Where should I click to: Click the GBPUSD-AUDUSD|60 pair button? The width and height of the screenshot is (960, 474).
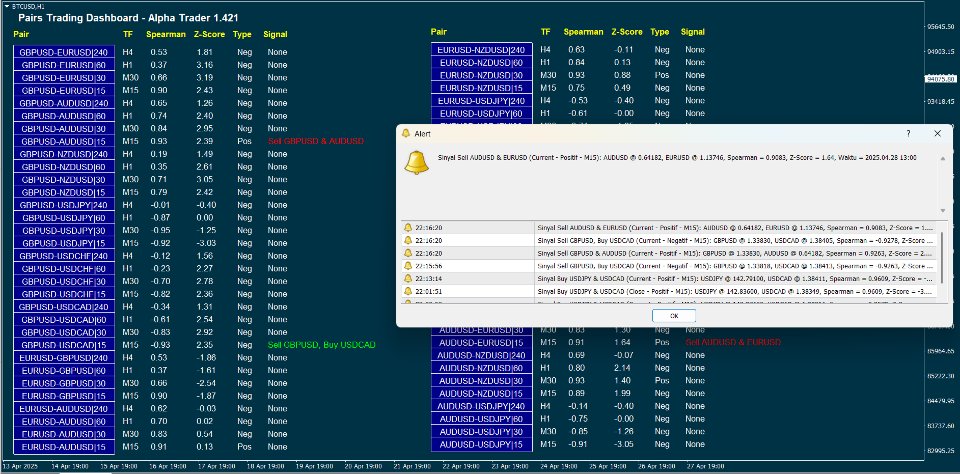coord(64,116)
